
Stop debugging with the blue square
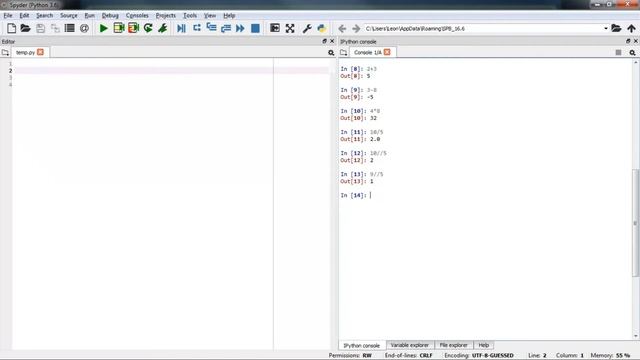[255, 28]
